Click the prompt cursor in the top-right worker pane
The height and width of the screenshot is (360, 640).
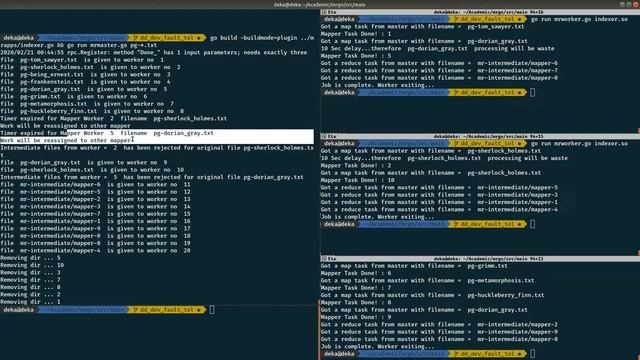coord(532,93)
